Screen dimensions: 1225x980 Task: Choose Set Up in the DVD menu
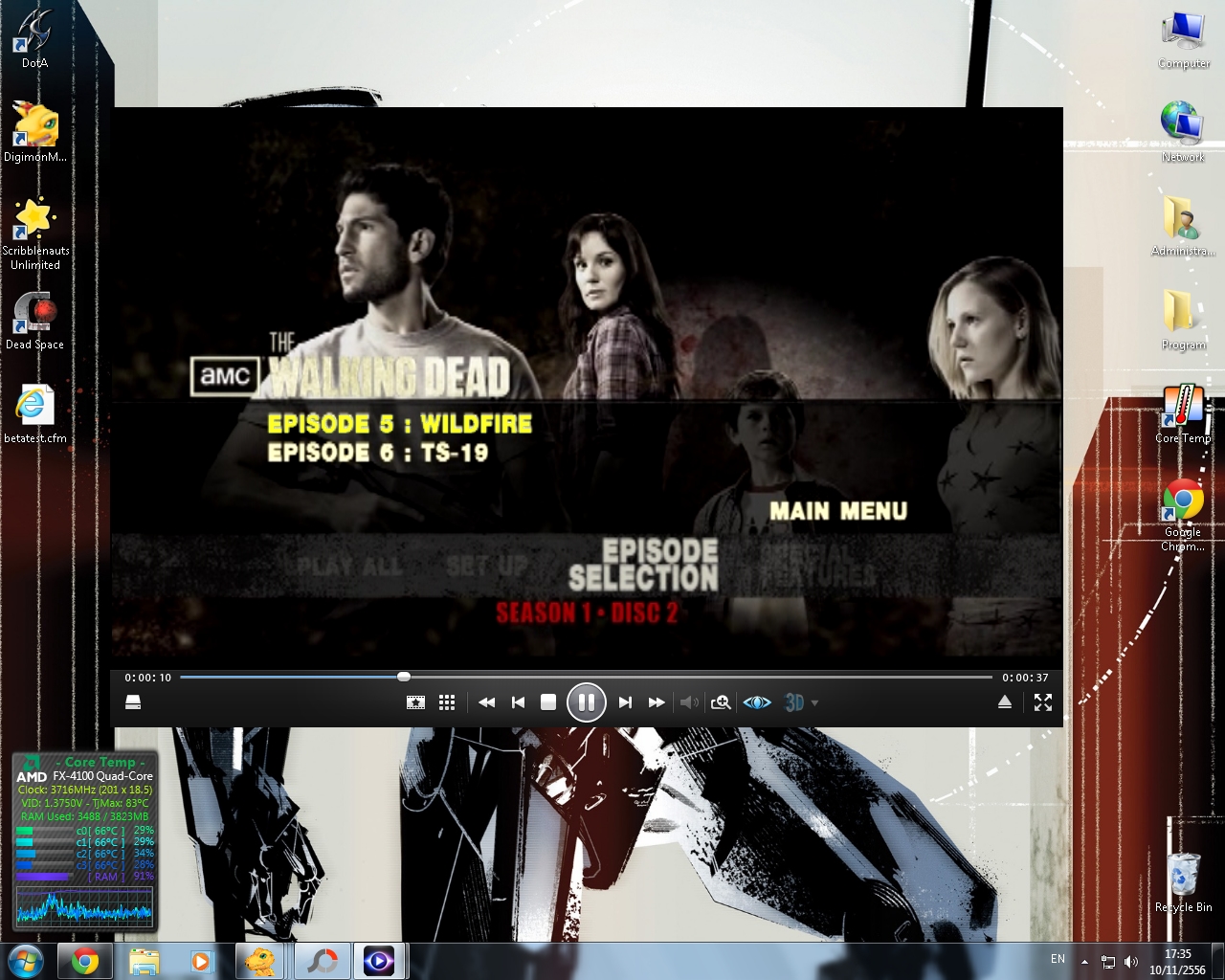point(486,566)
